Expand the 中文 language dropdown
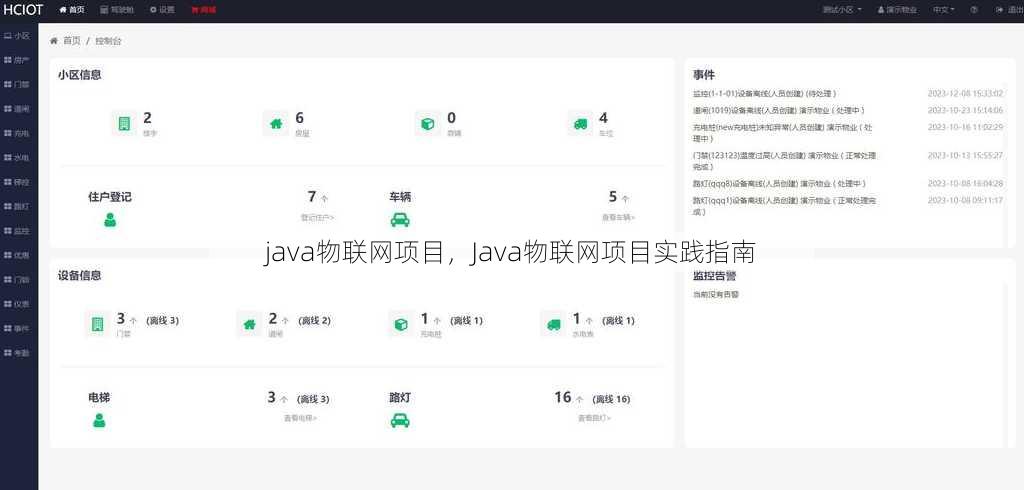The height and width of the screenshot is (490, 1024). 944,10
